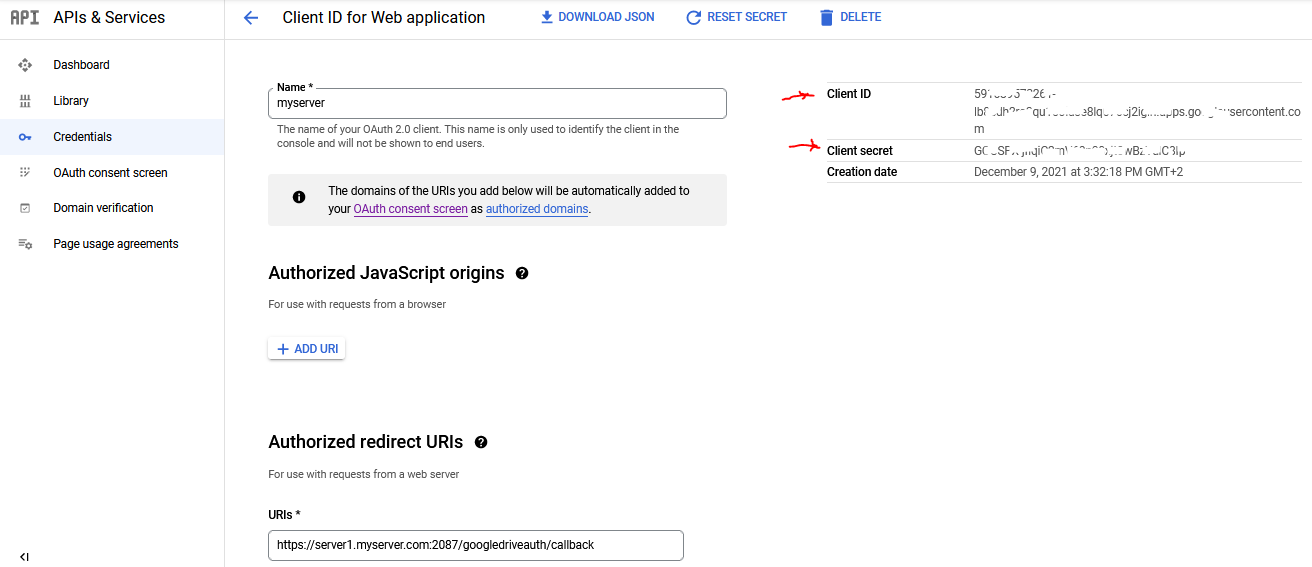Image resolution: width=1312 pixels, height=567 pixels.
Task: Click the Dashboard sidebar icon
Action: pyautogui.click(x=26, y=65)
